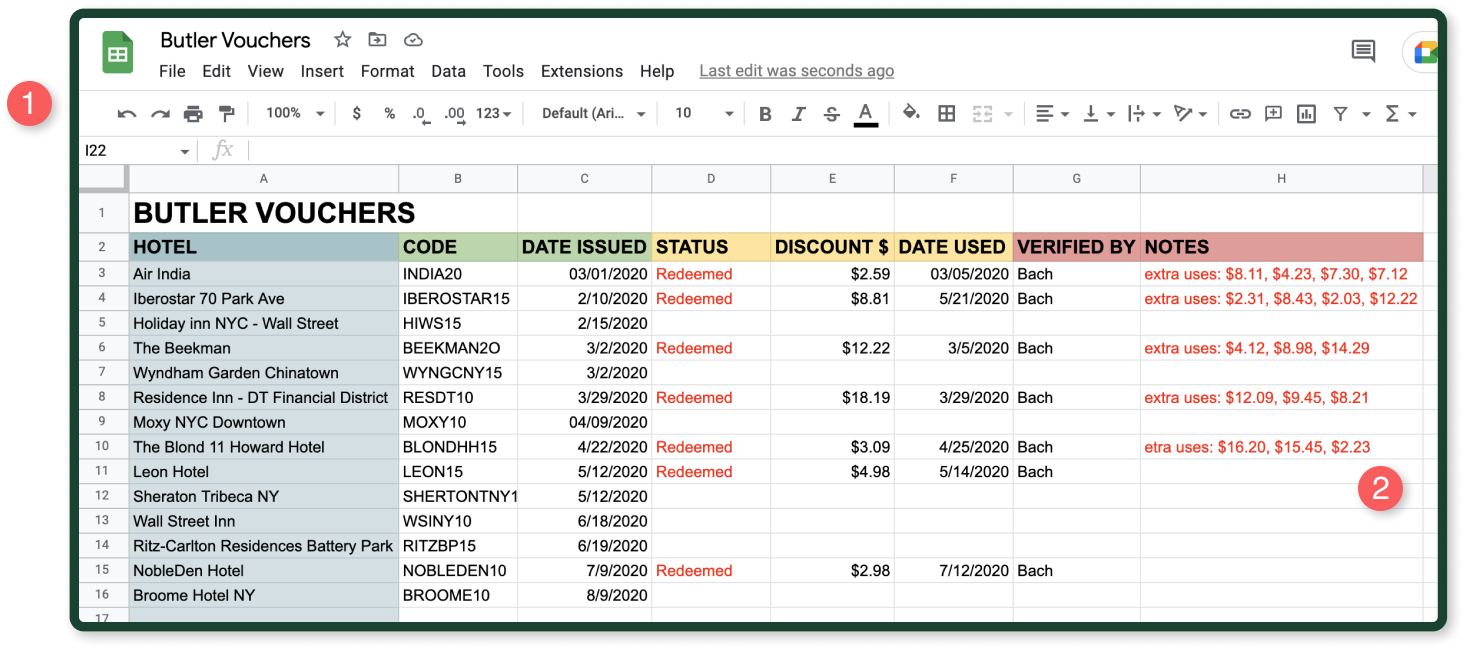Image resolution: width=1465 pixels, height=650 pixels.
Task: Click the Print icon
Action: click(193, 114)
